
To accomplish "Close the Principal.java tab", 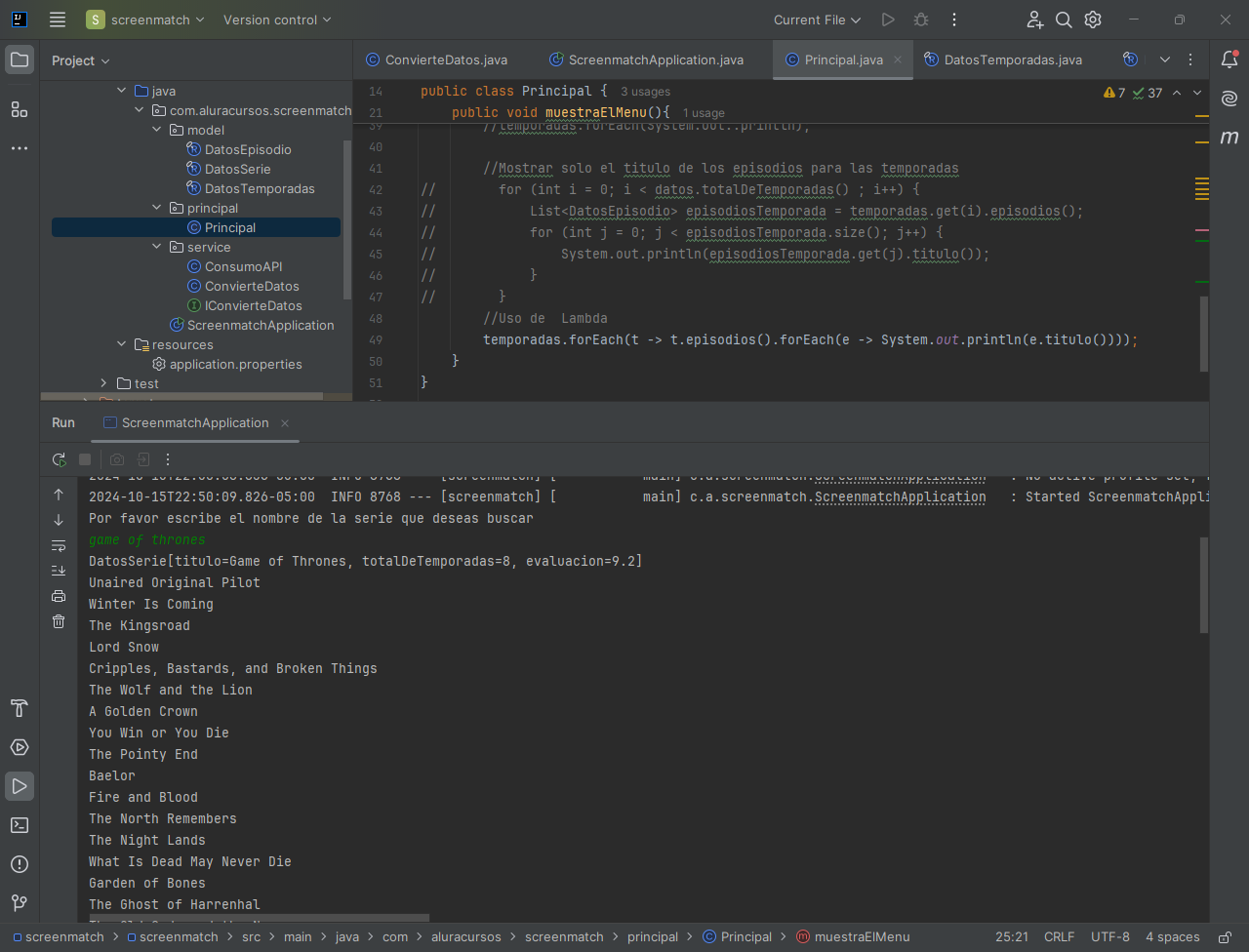I will tap(898, 59).
